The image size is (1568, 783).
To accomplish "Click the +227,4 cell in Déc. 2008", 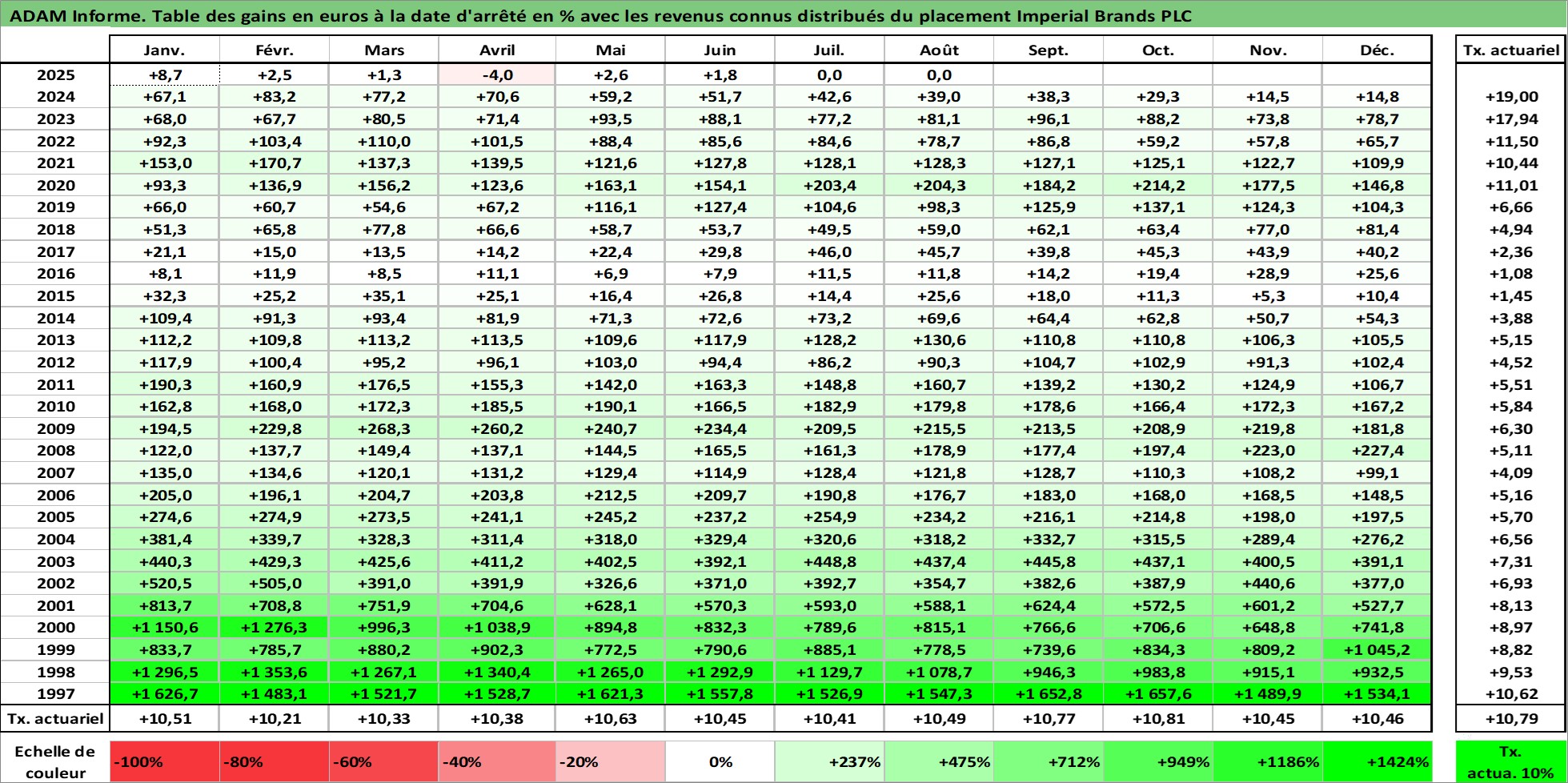I will coord(1377,451).
